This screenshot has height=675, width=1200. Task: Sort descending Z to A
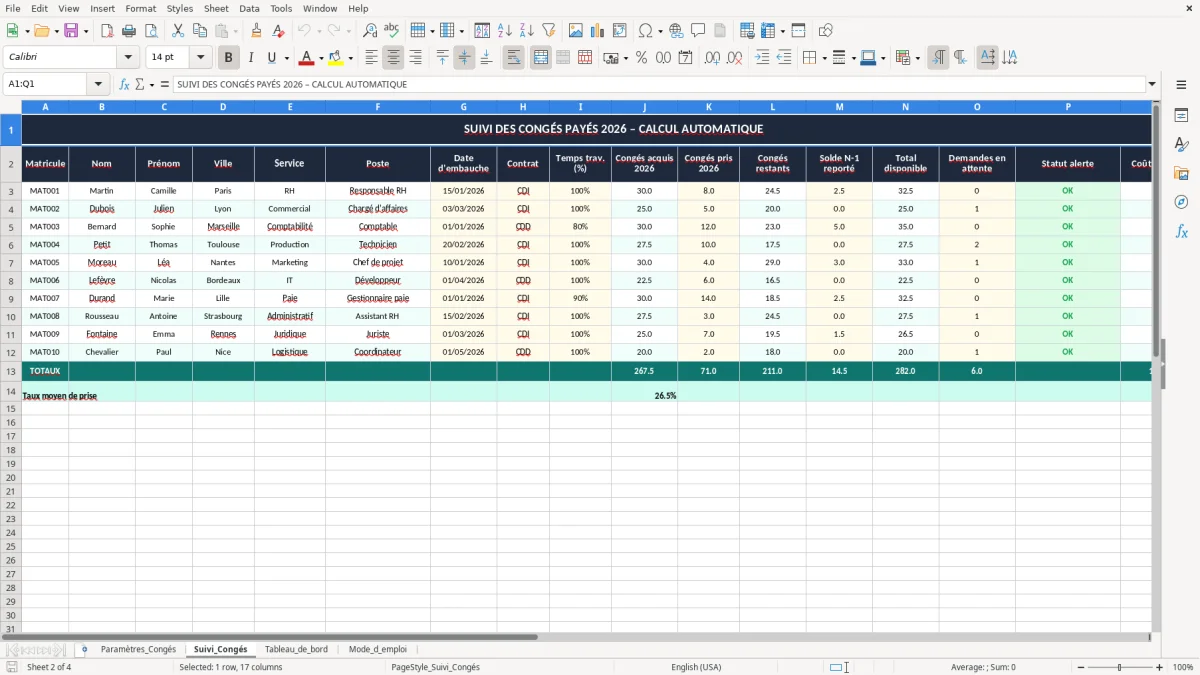point(527,31)
